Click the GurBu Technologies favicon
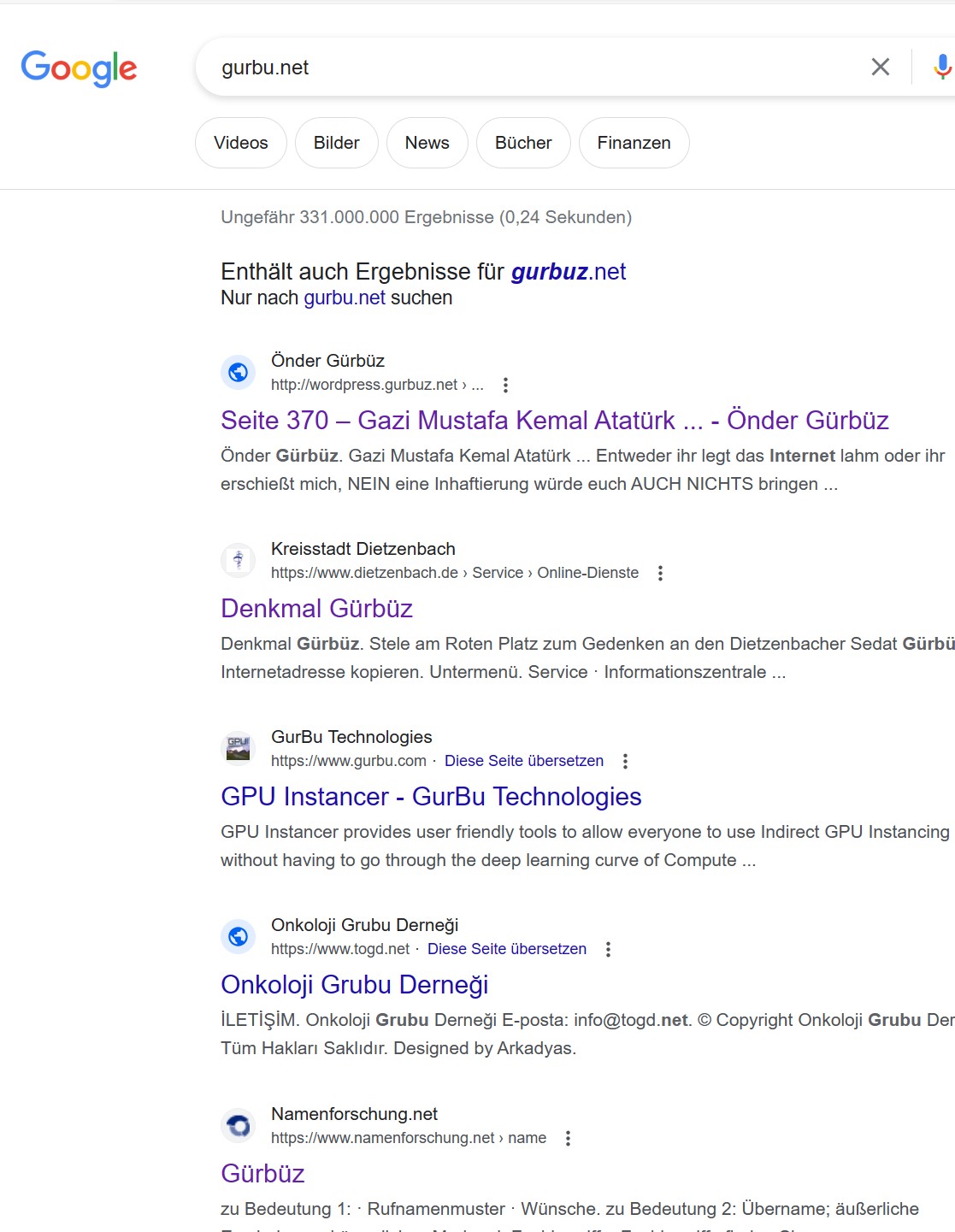Image resolution: width=955 pixels, height=1232 pixels. click(x=239, y=748)
